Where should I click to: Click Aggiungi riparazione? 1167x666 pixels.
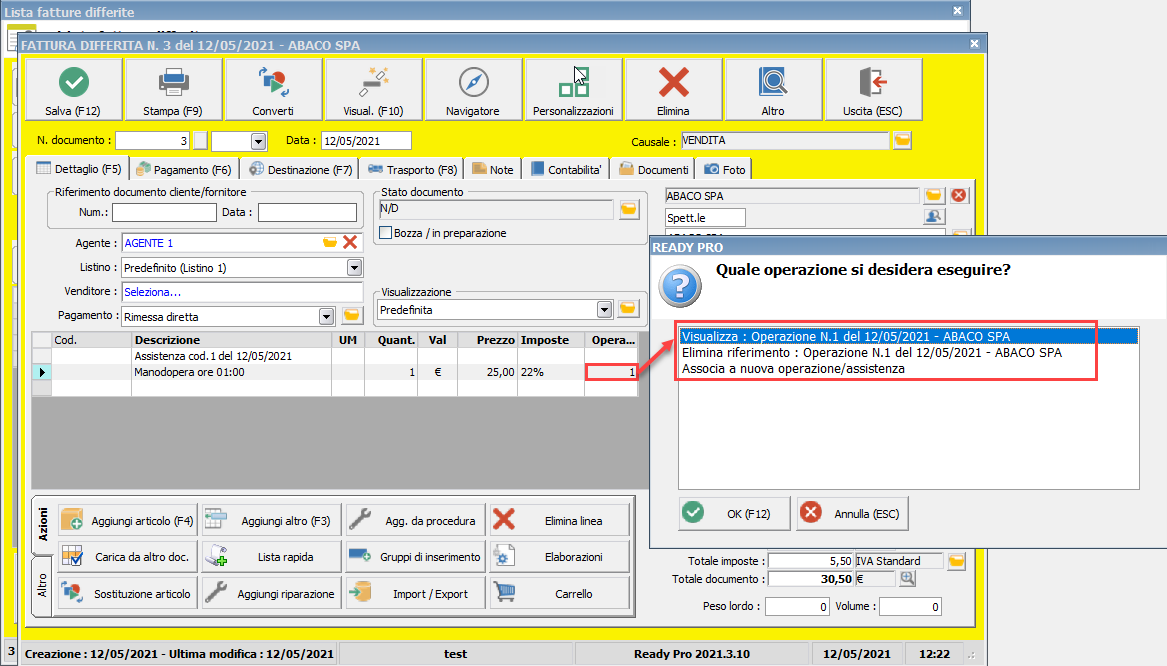[x=272, y=593]
